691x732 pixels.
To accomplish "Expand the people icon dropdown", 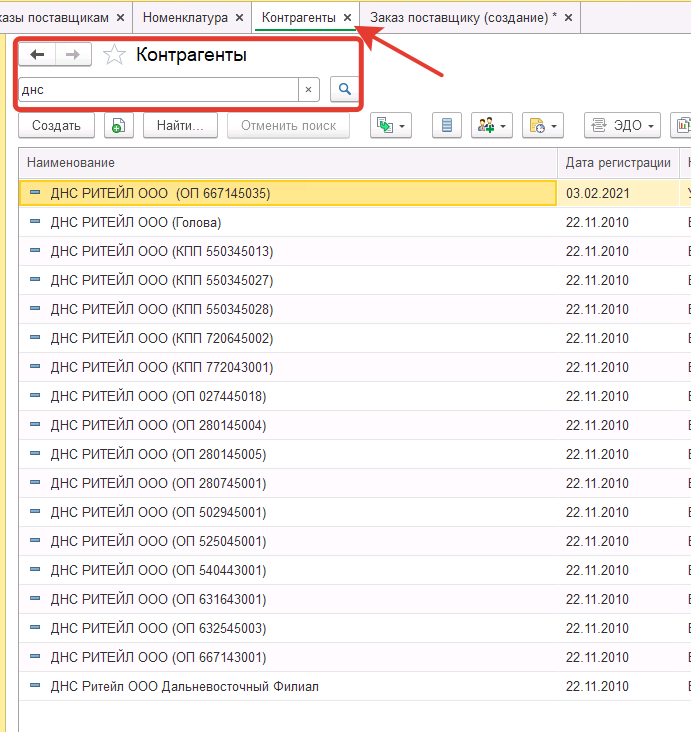I will click(x=492, y=126).
